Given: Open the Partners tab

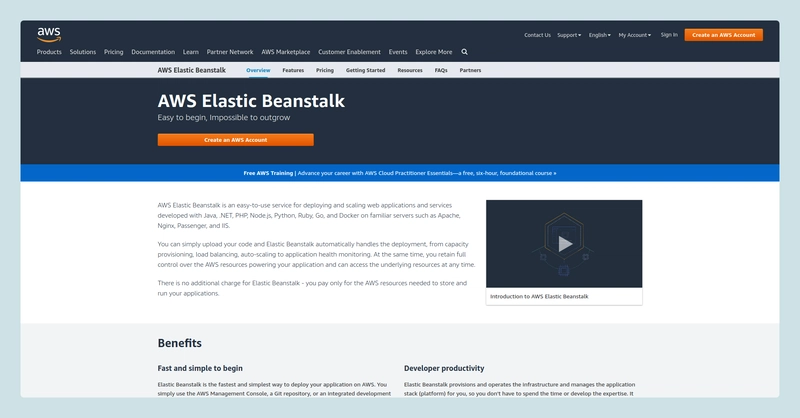Looking at the screenshot, I should pos(470,70).
